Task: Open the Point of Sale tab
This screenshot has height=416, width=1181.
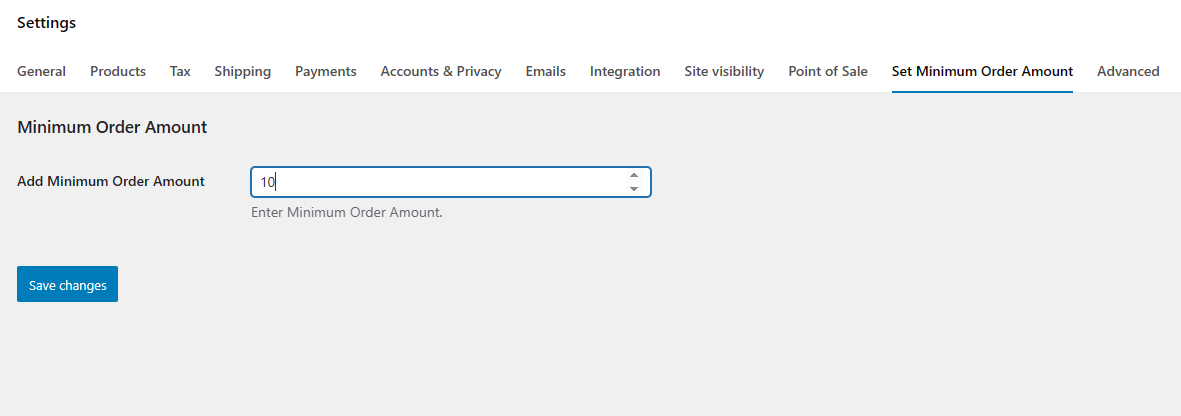Action: click(828, 71)
